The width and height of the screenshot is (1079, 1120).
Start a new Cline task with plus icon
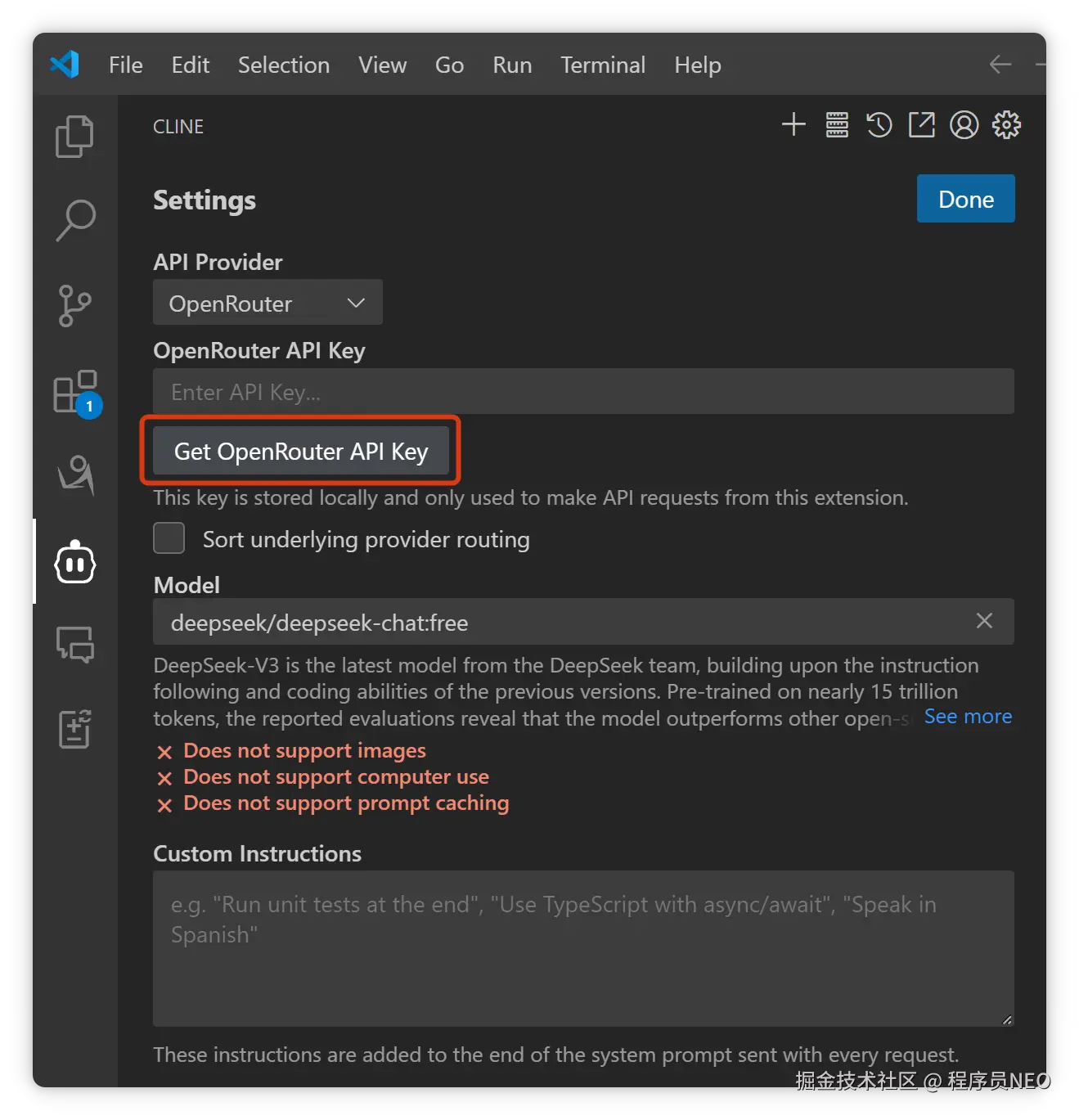coord(794,125)
